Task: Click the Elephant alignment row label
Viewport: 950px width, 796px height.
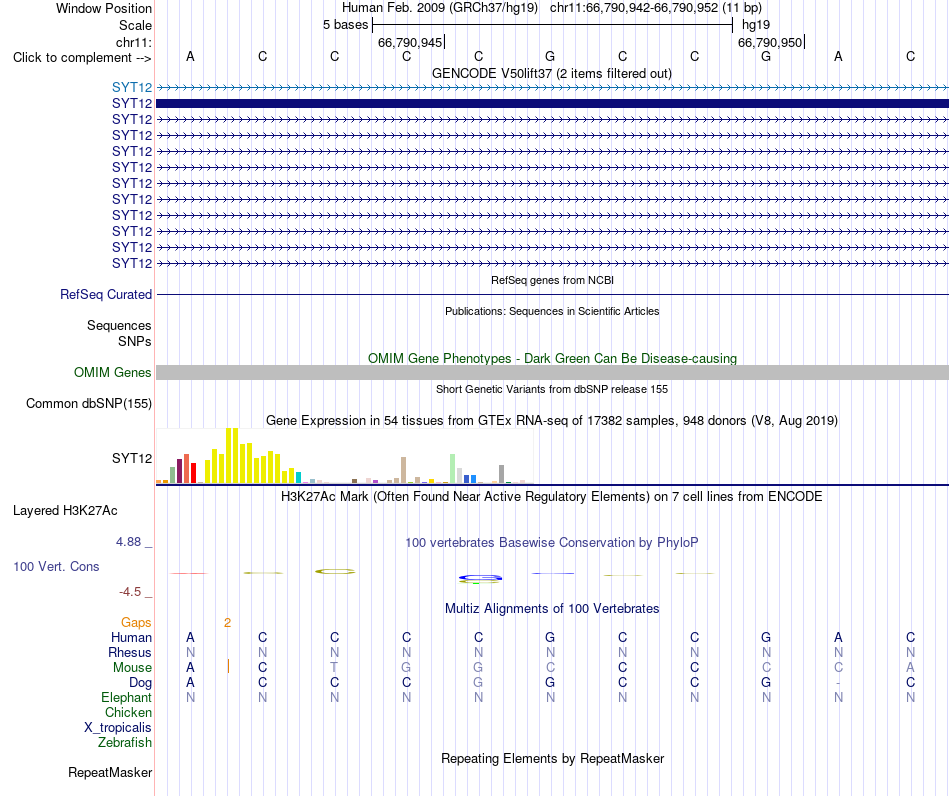Action: coord(127,698)
